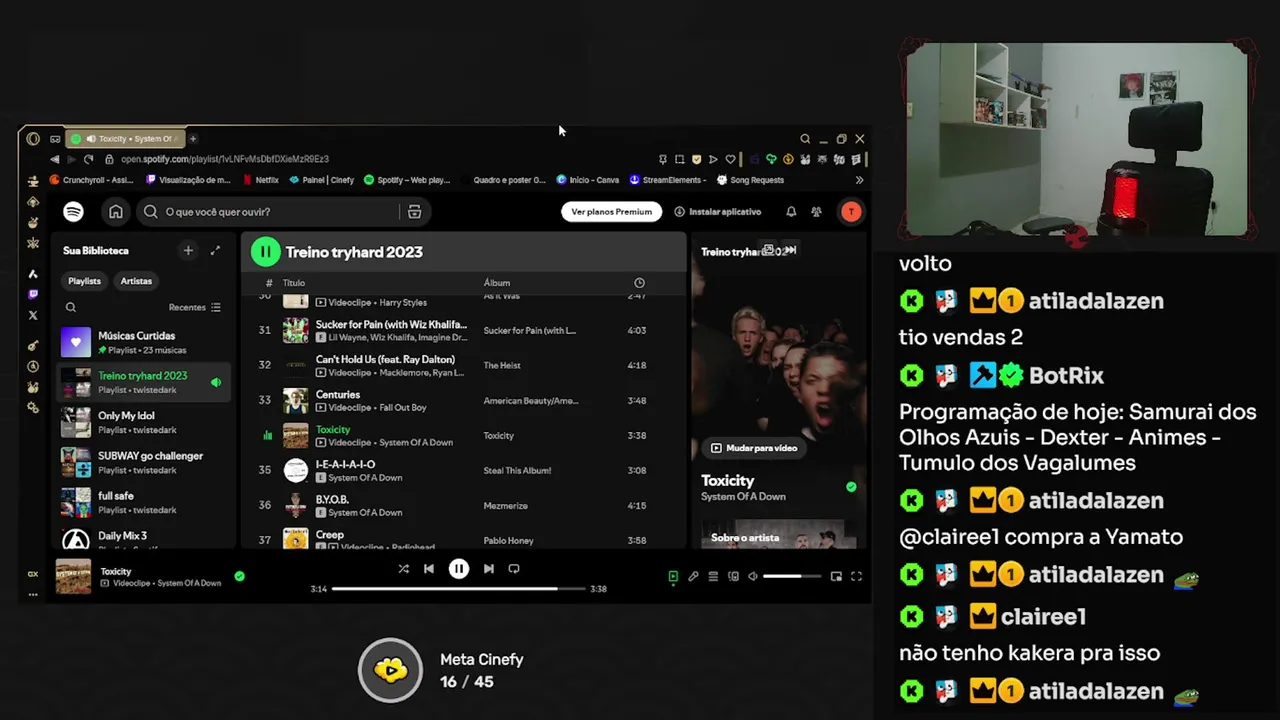Open Only My Idol playlist
Screen dimensions: 1280x720
145,422
